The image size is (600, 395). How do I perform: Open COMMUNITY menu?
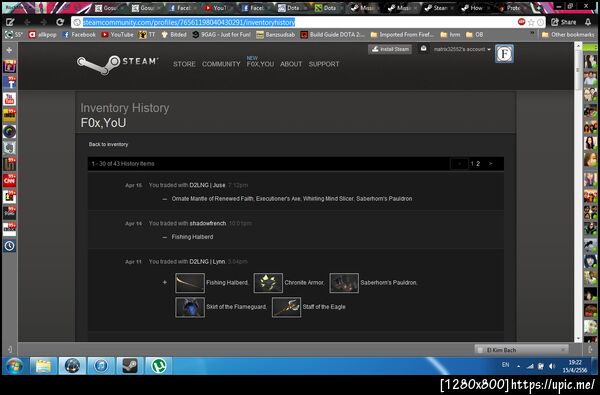(221, 64)
